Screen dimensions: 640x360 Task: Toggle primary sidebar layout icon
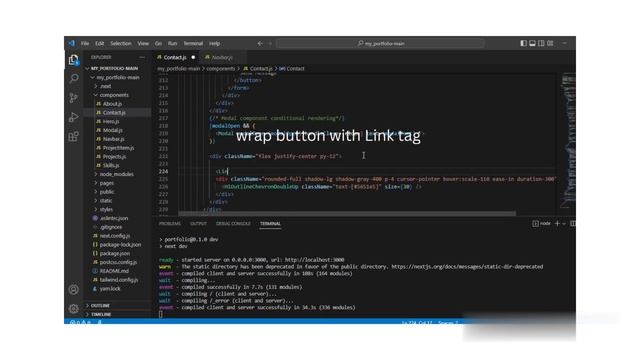523,43
